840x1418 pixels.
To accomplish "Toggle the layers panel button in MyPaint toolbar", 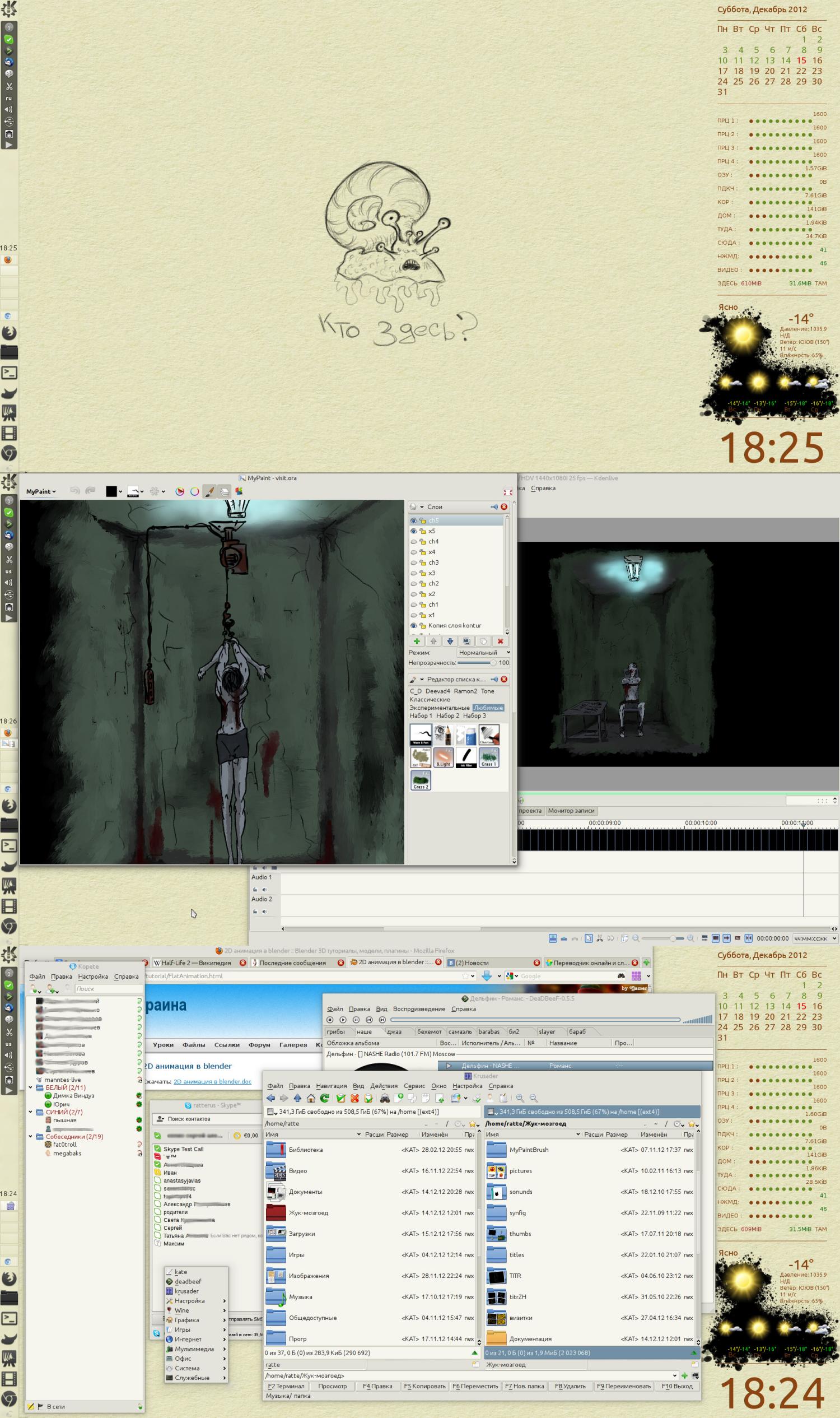I will click(225, 491).
